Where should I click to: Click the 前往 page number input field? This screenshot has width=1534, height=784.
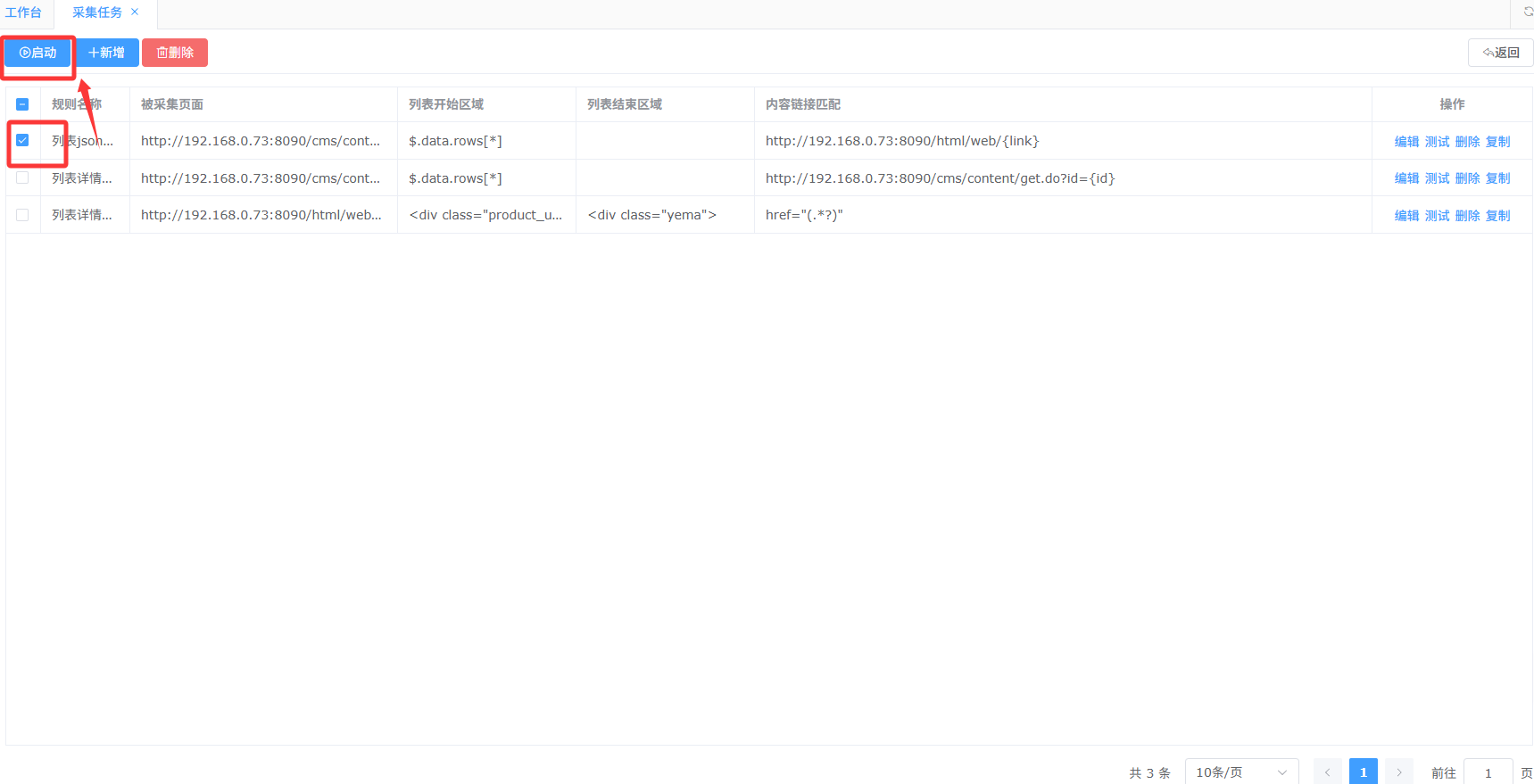tap(1488, 772)
